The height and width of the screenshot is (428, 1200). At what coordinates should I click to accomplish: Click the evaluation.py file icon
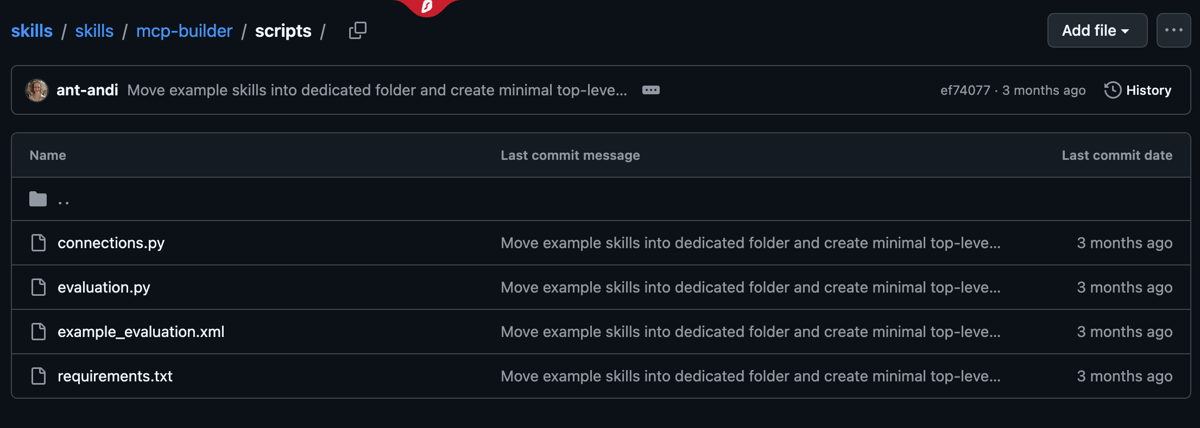coord(39,287)
